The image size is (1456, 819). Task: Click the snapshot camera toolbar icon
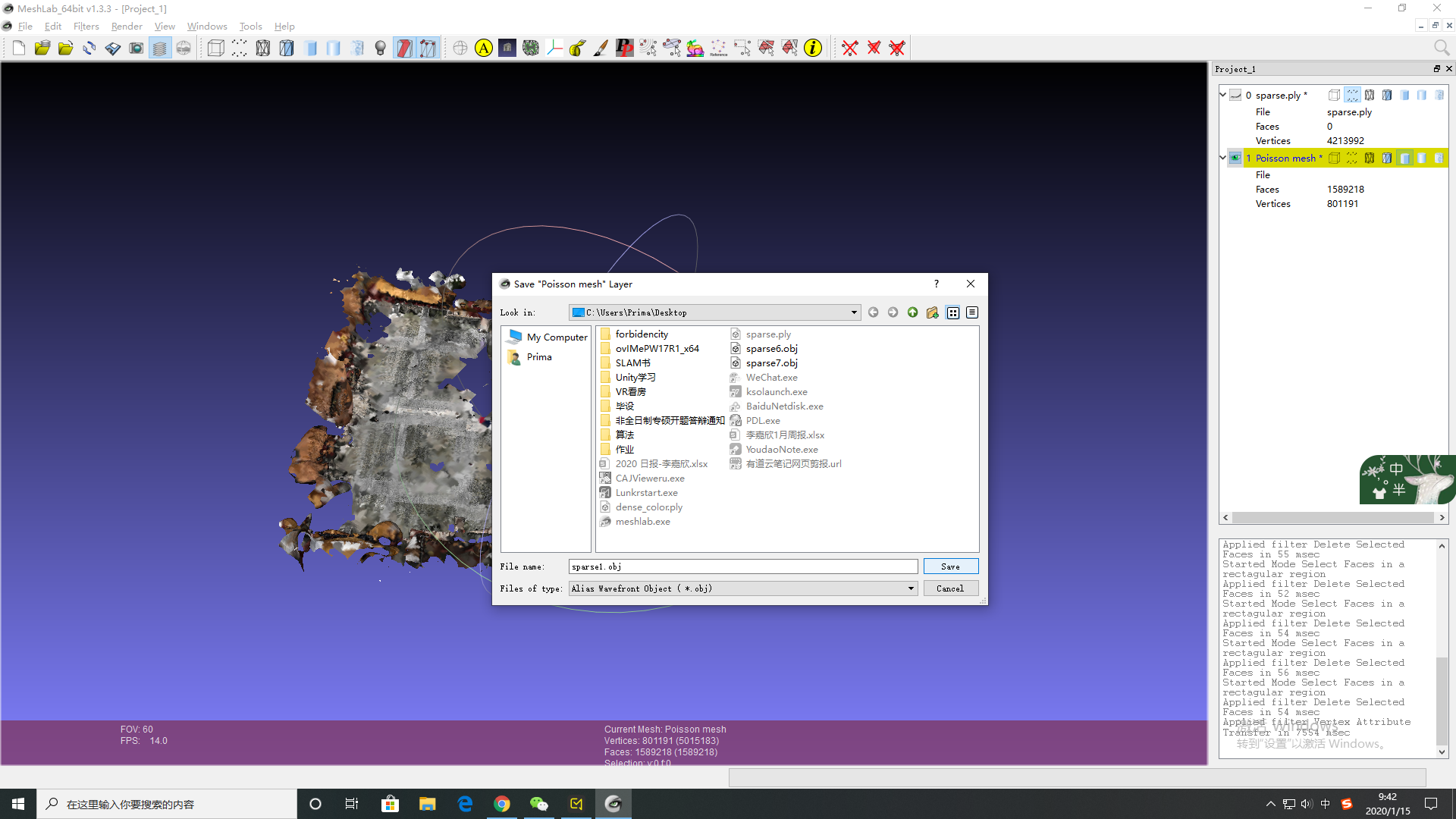[136, 49]
